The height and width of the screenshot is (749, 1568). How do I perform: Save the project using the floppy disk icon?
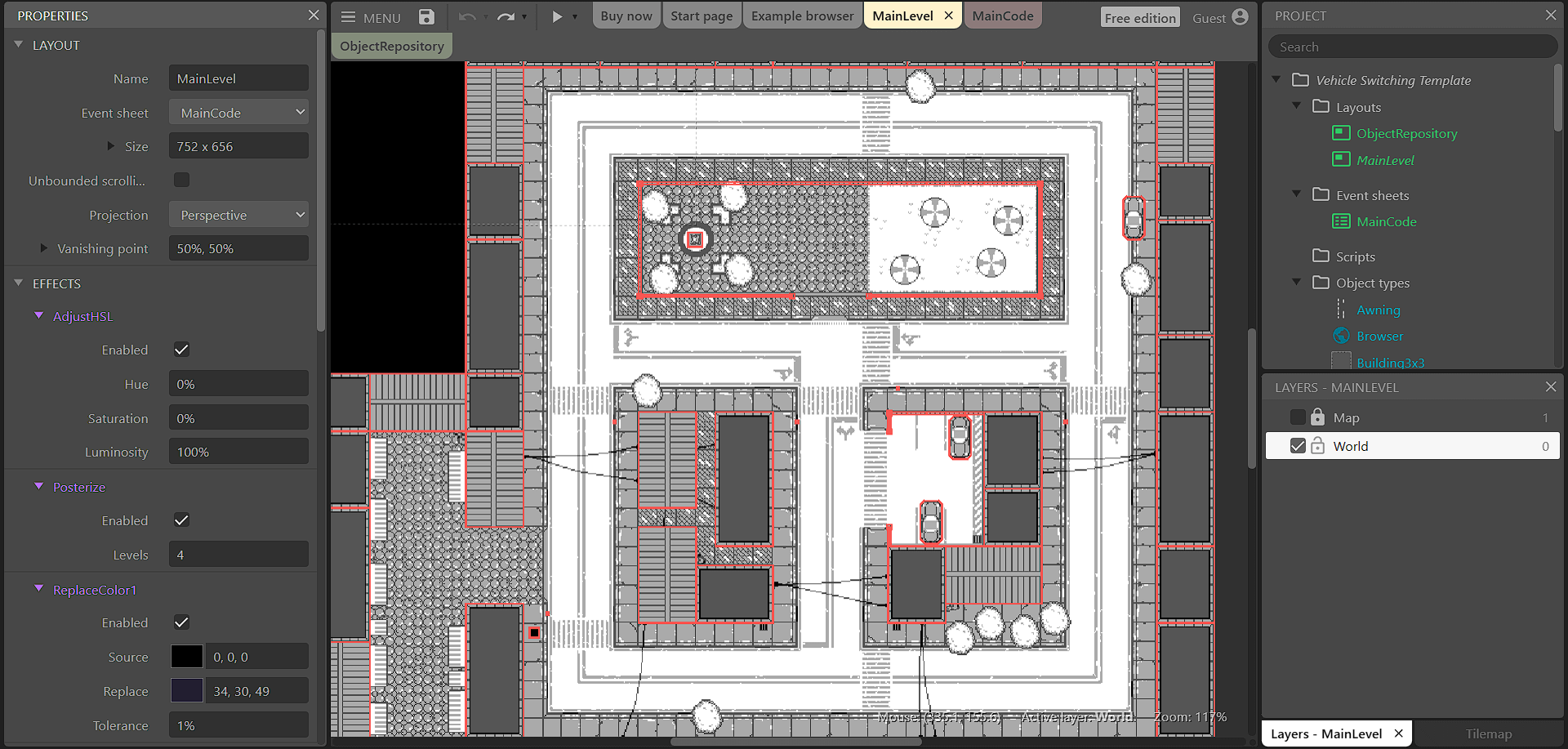click(425, 16)
